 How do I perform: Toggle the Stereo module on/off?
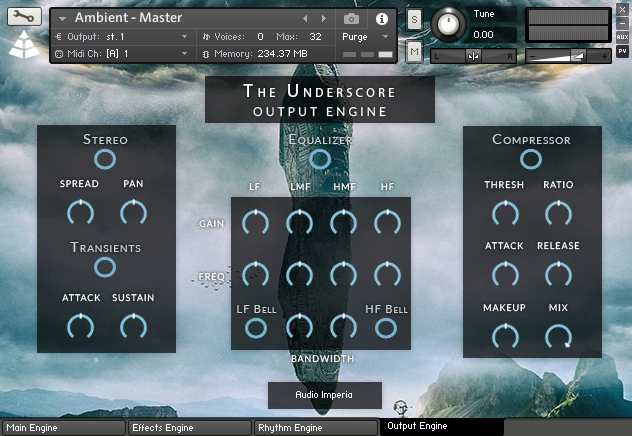[x=105, y=159]
